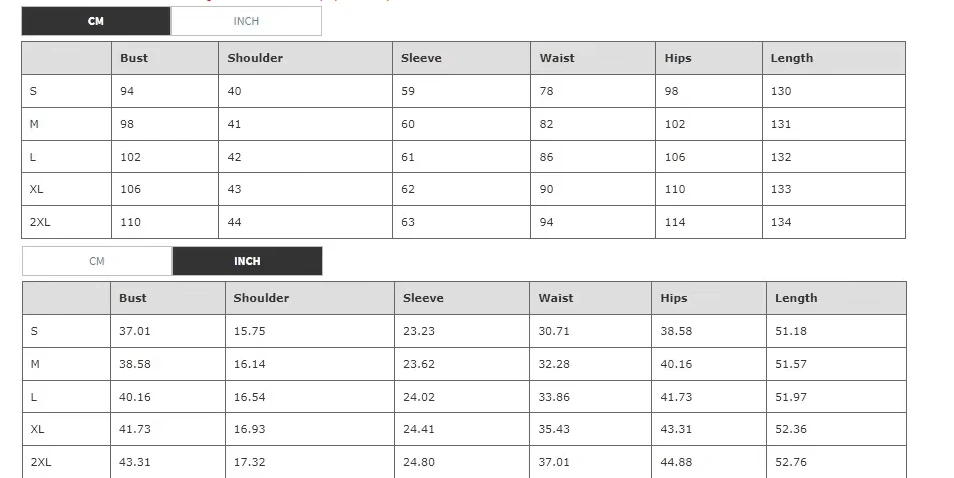The width and height of the screenshot is (954, 478).
Task: Click the 44.88 hips value in inches
Action: point(676,462)
